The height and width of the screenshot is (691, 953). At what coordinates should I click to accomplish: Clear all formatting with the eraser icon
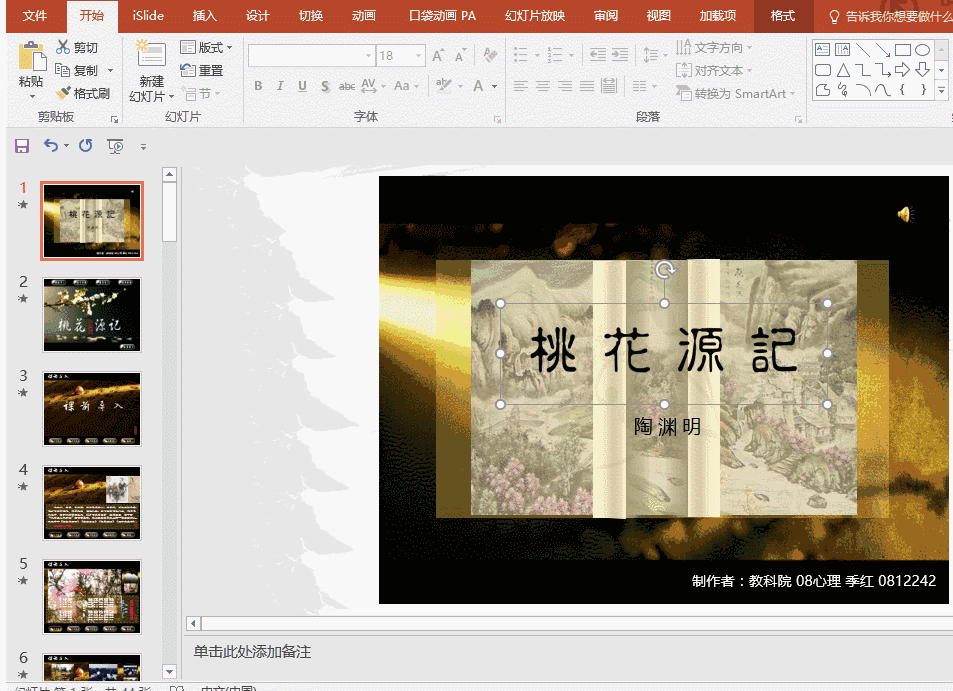[490, 55]
